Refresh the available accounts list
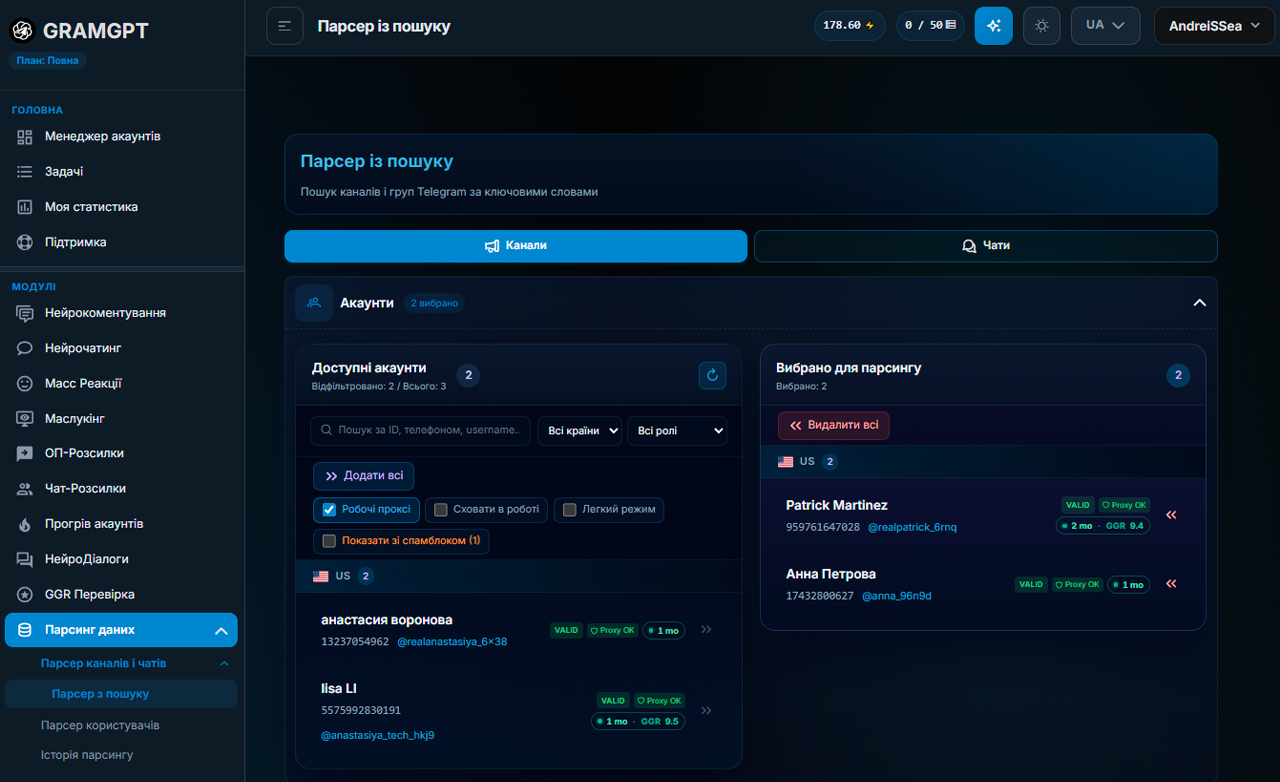This screenshot has height=782, width=1280. (712, 375)
